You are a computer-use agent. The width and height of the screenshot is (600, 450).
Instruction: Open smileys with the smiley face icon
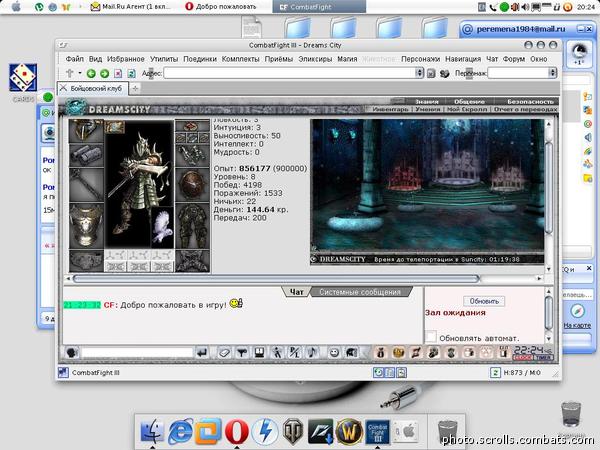334,352
